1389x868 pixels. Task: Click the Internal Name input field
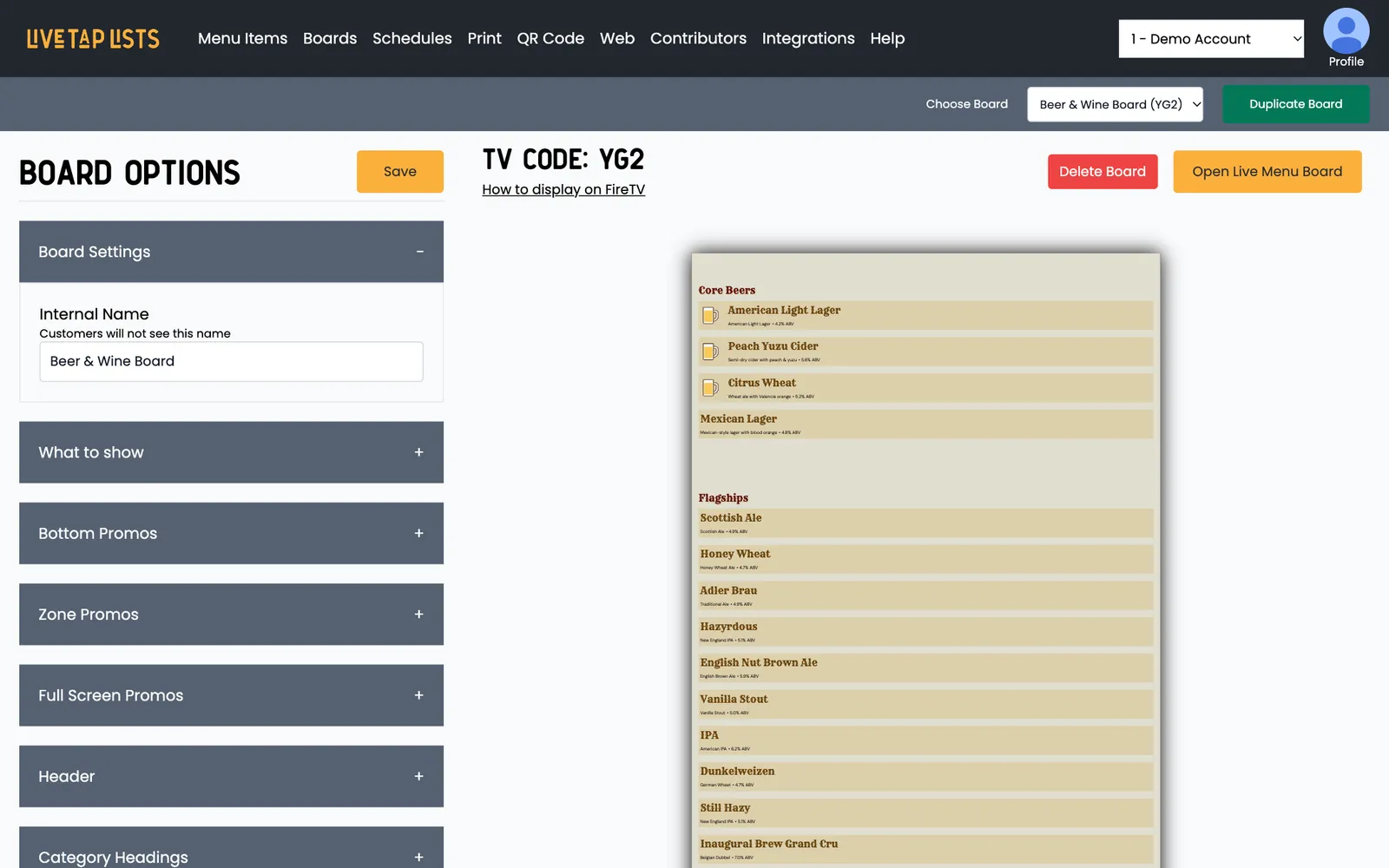tap(231, 361)
